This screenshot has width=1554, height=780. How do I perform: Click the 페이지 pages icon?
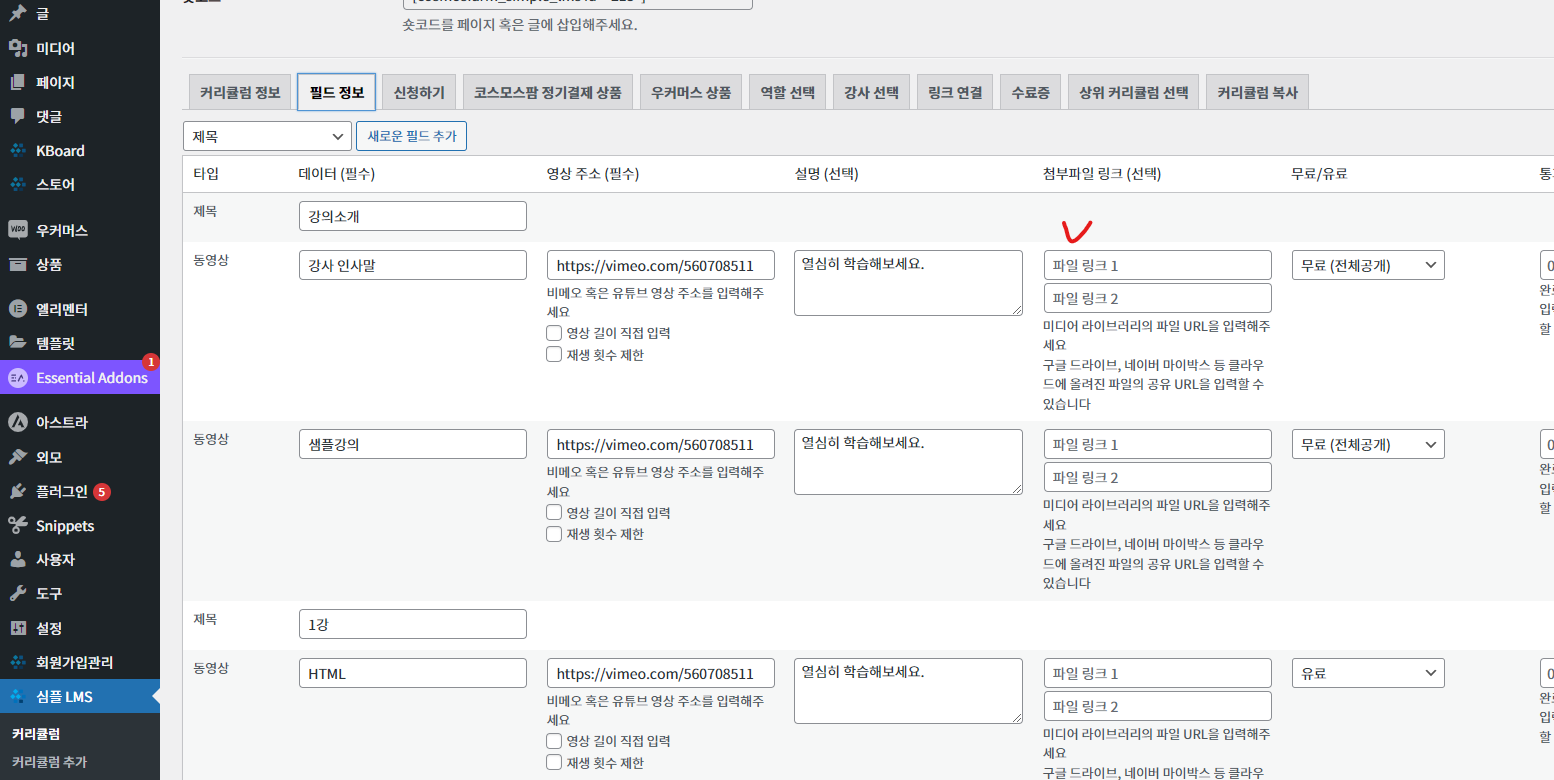pos(17,82)
